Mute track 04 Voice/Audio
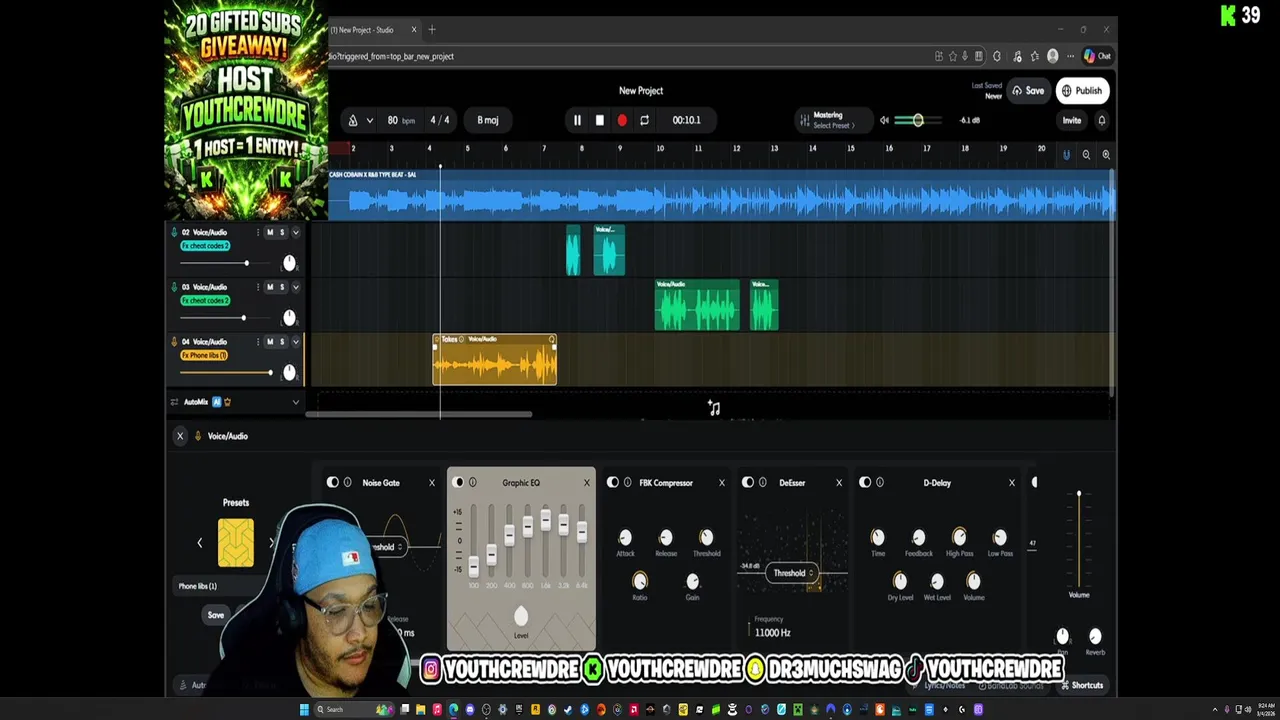 point(269,342)
